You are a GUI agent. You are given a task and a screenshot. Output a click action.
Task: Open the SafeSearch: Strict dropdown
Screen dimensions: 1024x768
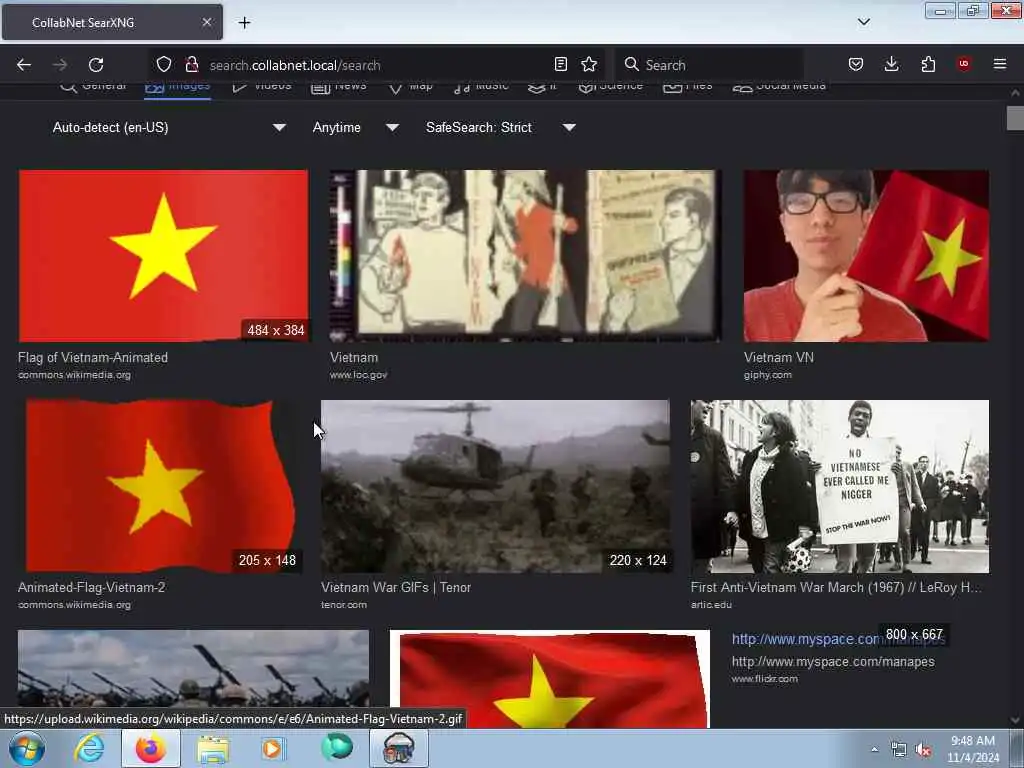tap(500, 127)
